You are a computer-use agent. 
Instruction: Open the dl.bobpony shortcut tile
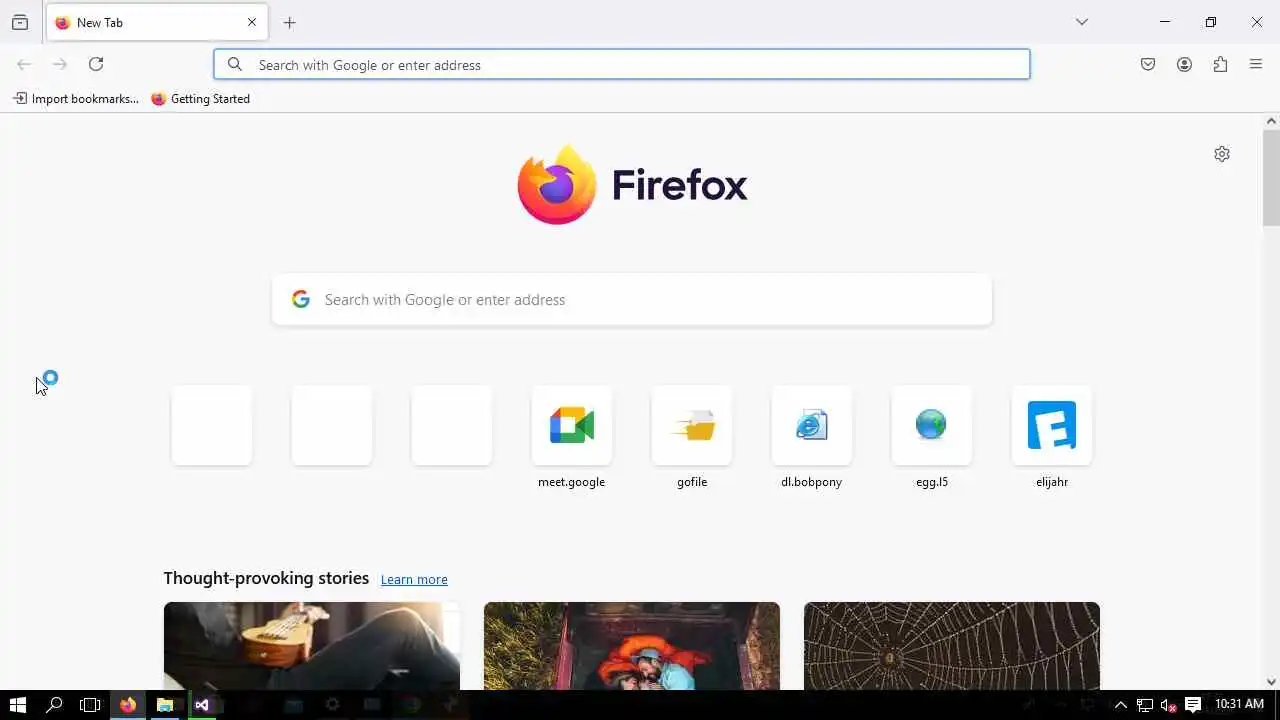(x=812, y=425)
